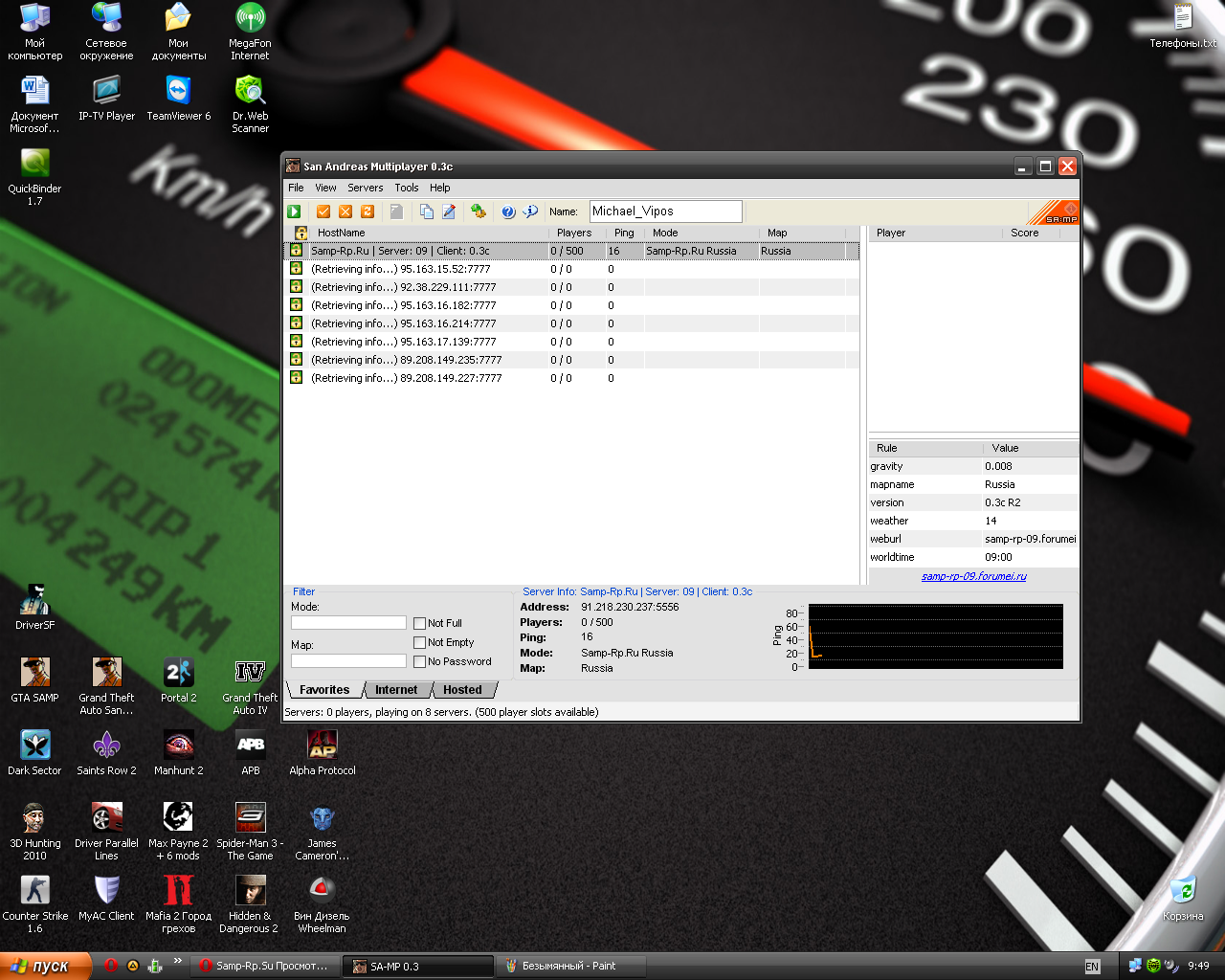Open the Servers menu
This screenshot has width=1225, height=980.
[365, 188]
